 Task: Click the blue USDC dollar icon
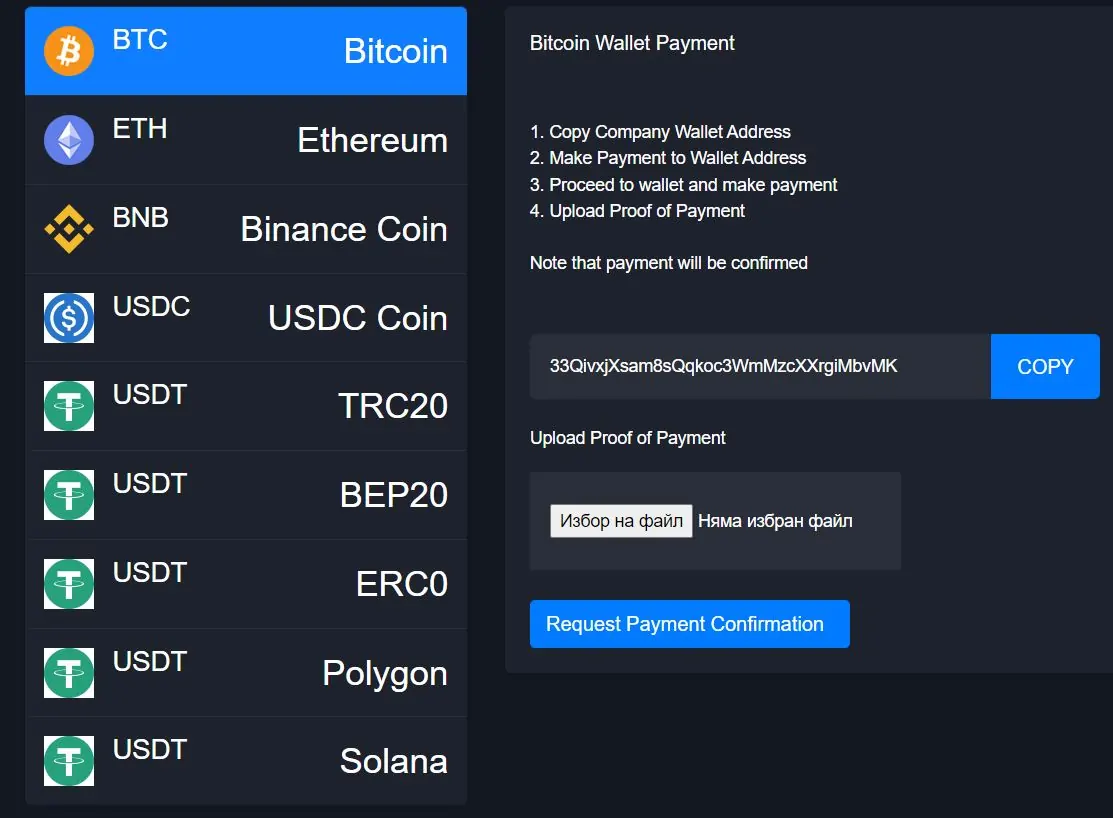(x=69, y=317)
